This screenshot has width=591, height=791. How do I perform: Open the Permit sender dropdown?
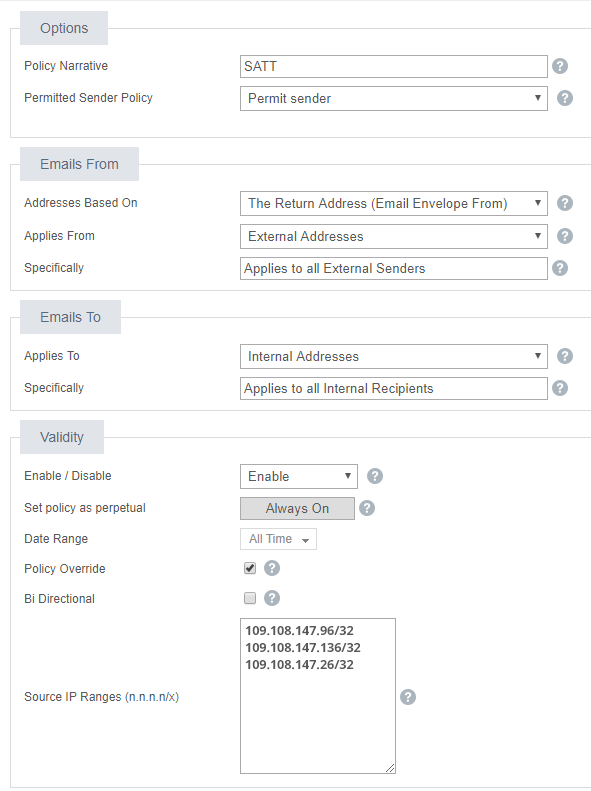pos(394,98)
